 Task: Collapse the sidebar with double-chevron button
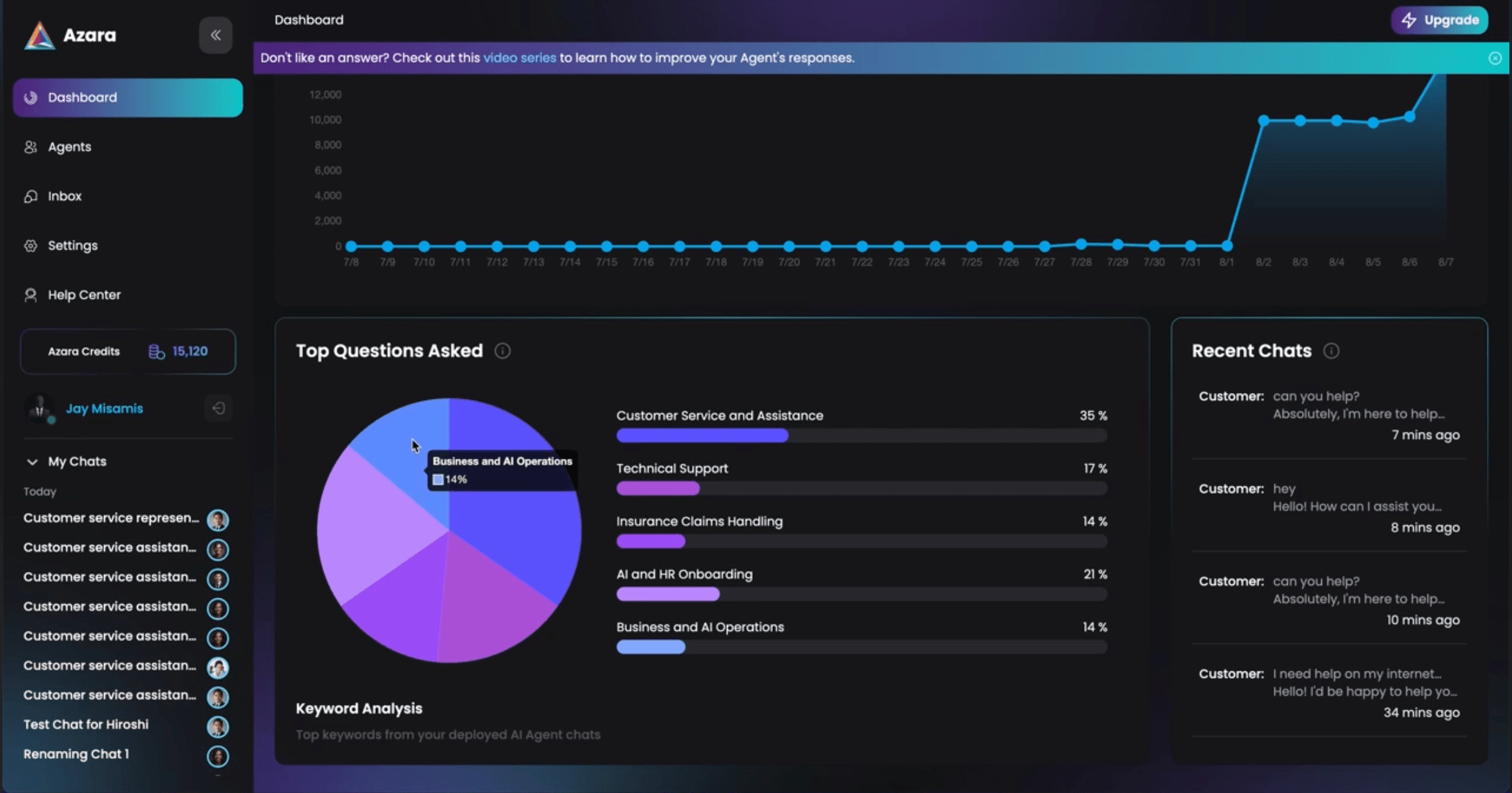click(x=215, y=35)
